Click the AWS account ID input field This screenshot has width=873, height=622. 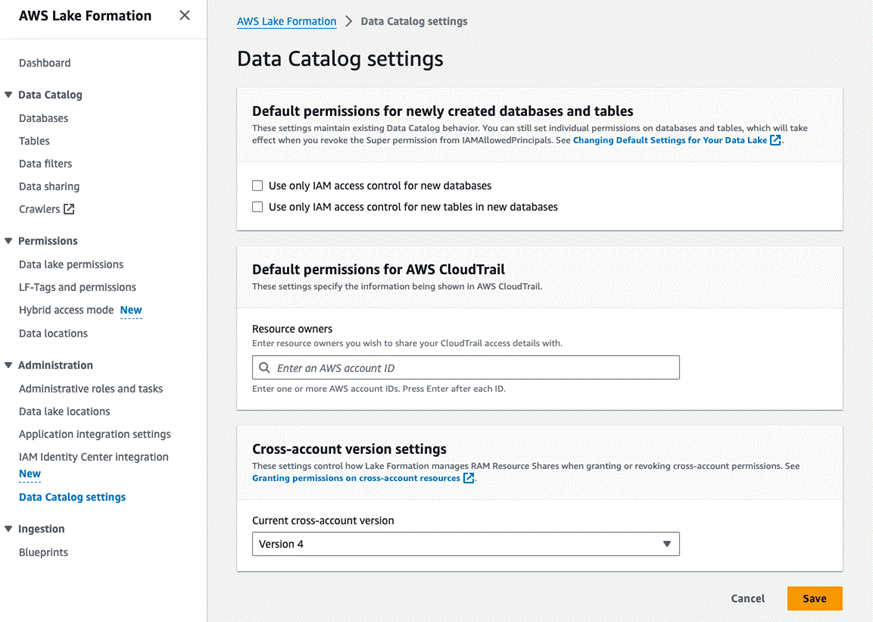[x=470, y=368]
